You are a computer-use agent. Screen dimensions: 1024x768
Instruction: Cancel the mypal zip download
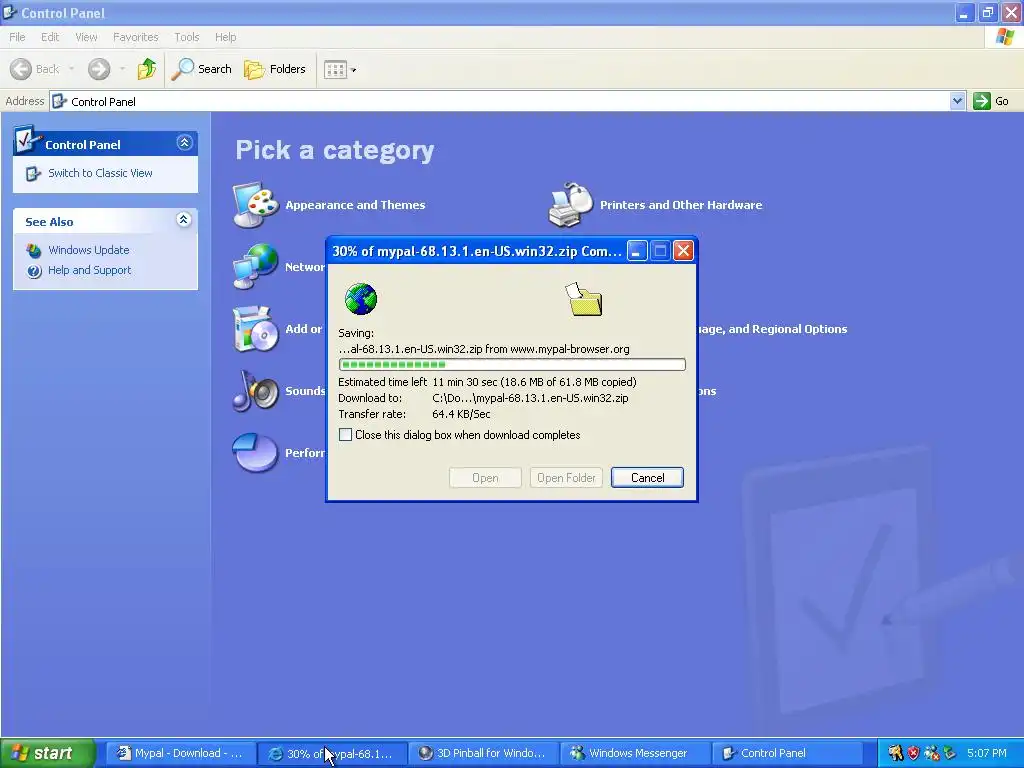pyautogui.click(x=647, y=477)
